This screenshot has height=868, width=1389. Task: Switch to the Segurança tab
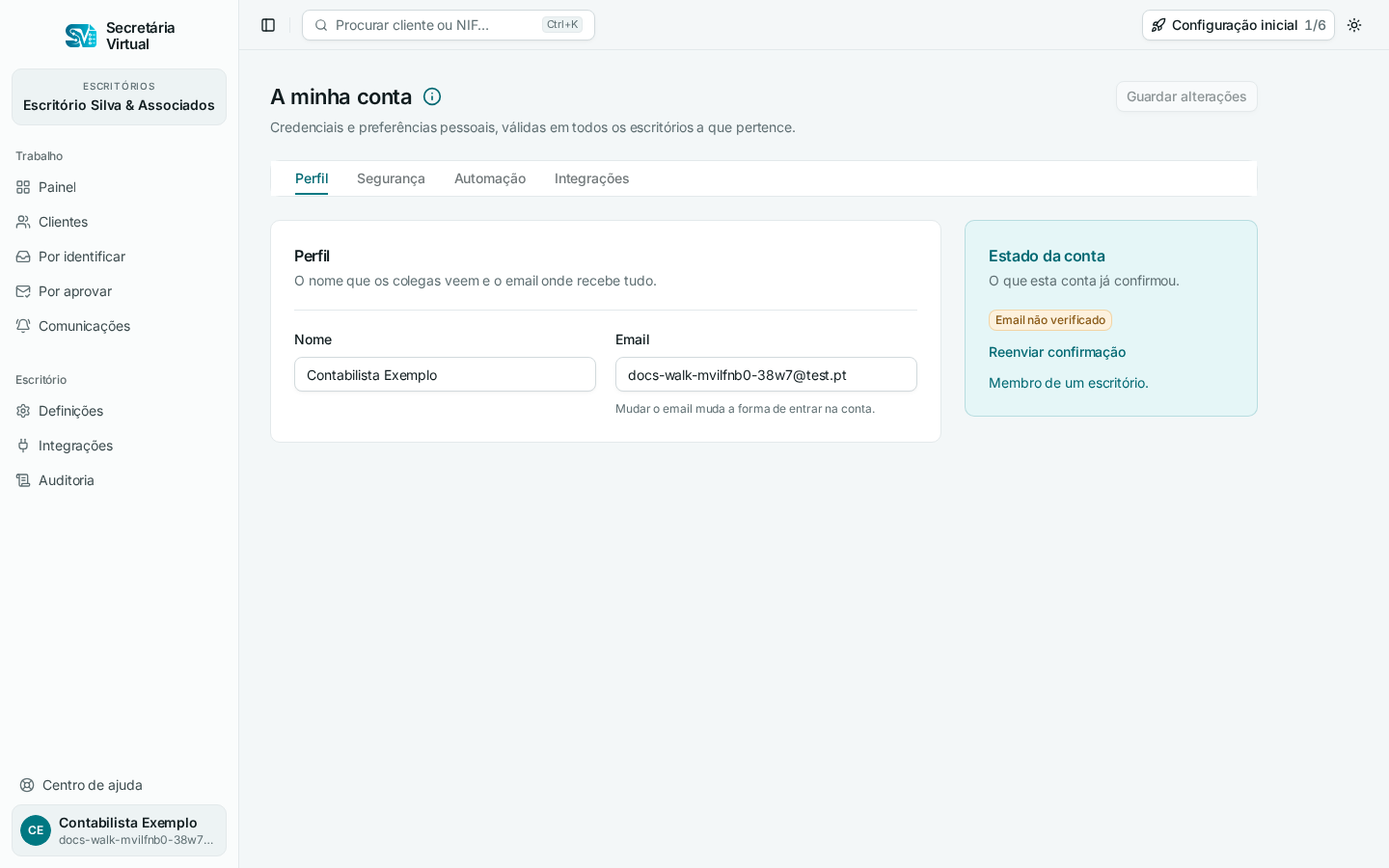click(x=391, y=178)
